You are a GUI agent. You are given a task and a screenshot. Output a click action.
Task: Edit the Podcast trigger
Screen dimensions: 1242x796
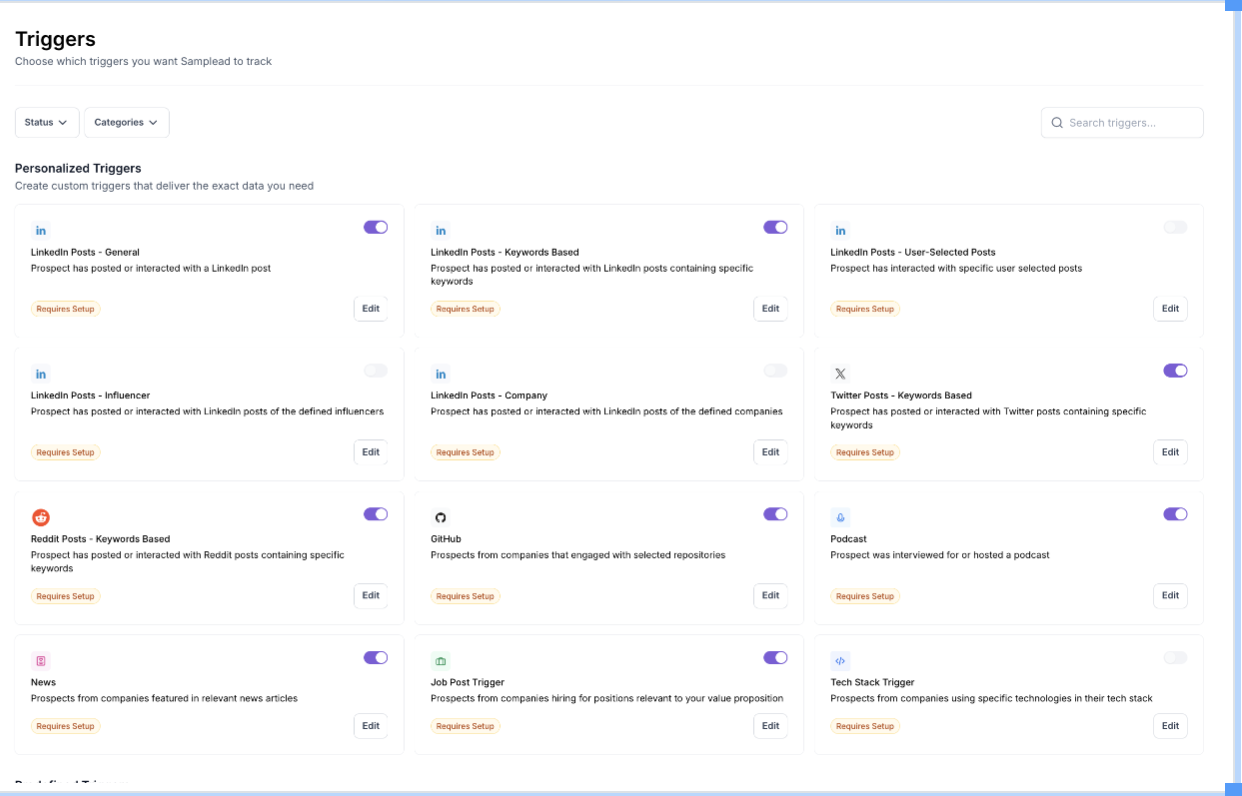point(1170,596)
